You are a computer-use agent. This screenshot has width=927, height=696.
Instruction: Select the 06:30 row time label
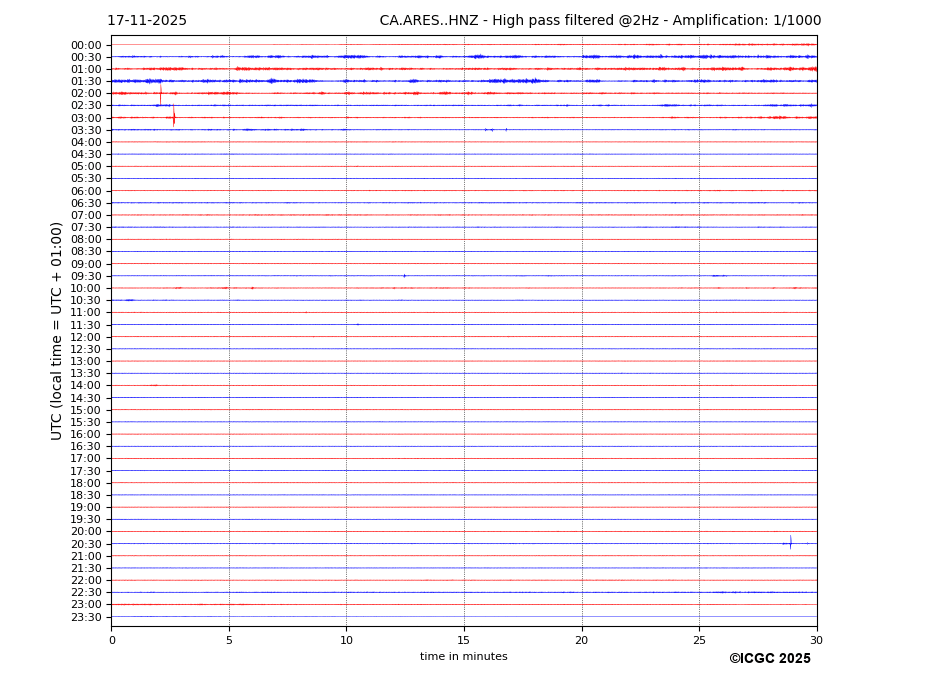pos(86,203)
